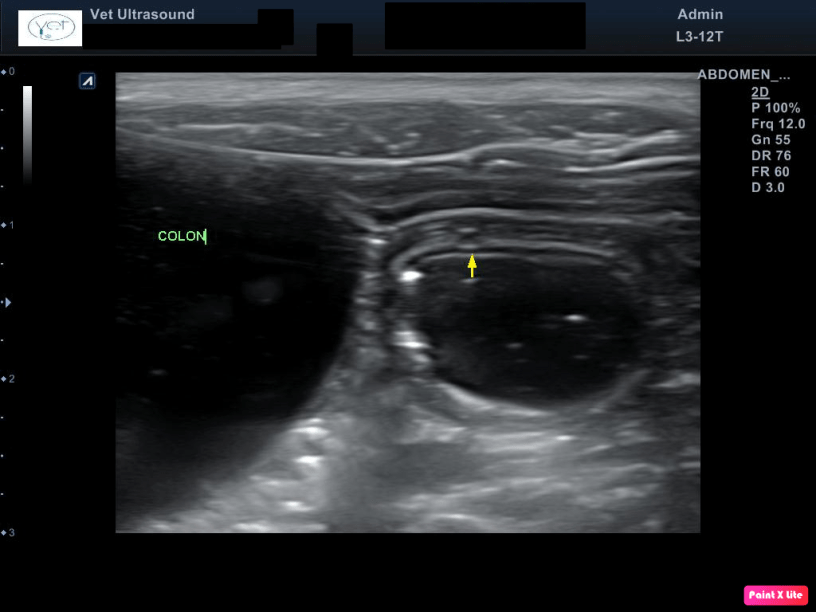816x612 pixels.
Task: Click the green COLON annotation text
Action: point(181,237)
